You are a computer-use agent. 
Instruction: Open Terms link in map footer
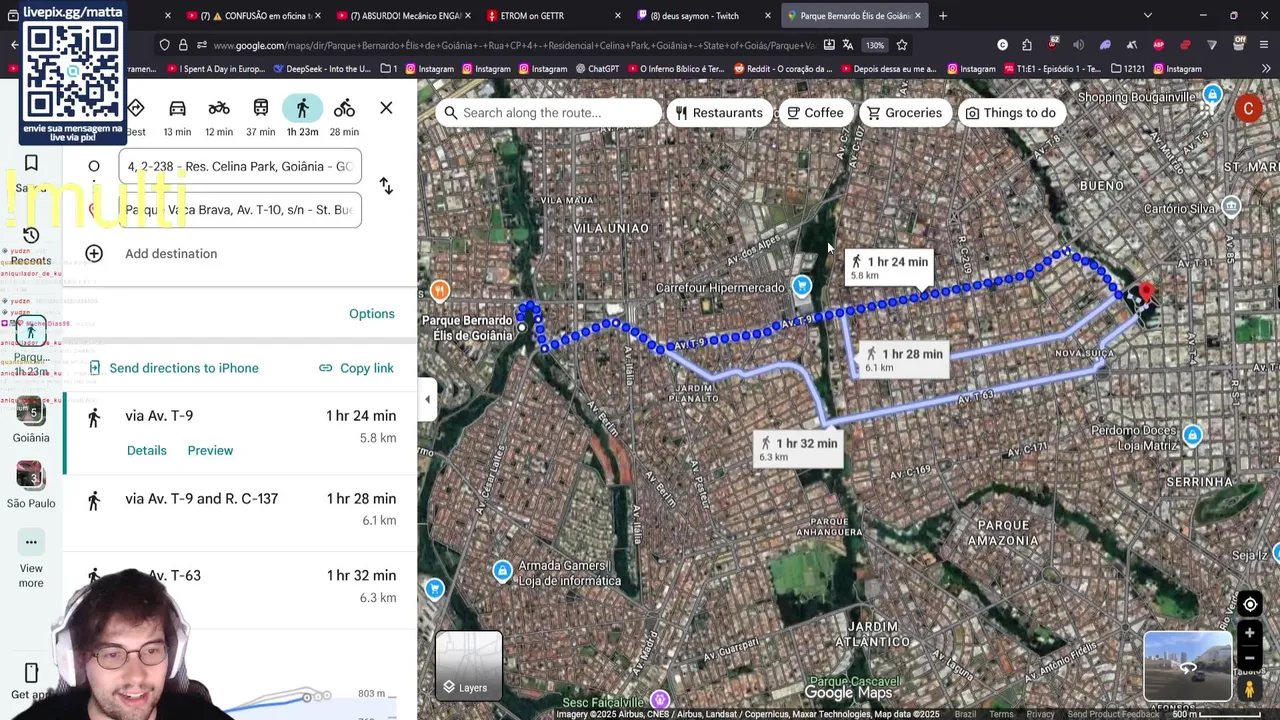pyautogui.click(x=1001, y=714)
